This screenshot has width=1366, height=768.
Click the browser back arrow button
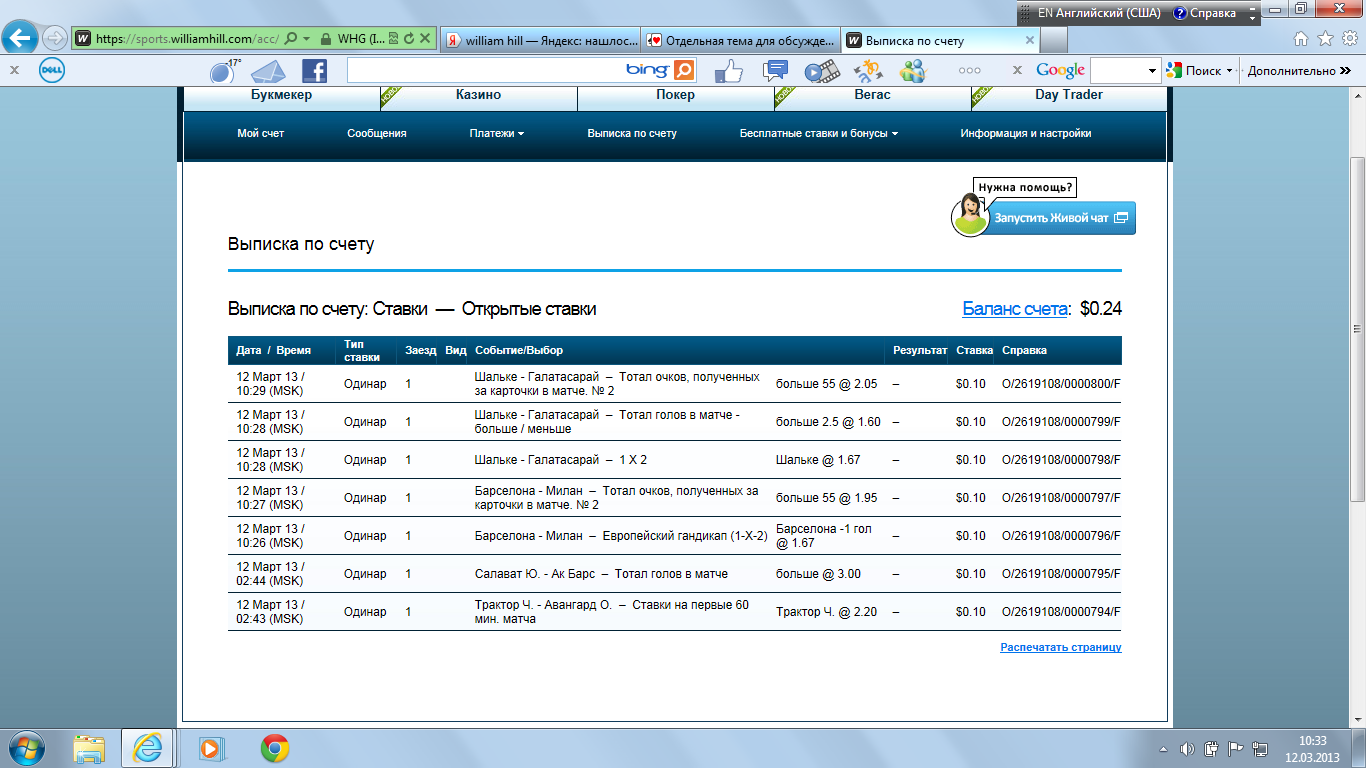pos(21,39)
